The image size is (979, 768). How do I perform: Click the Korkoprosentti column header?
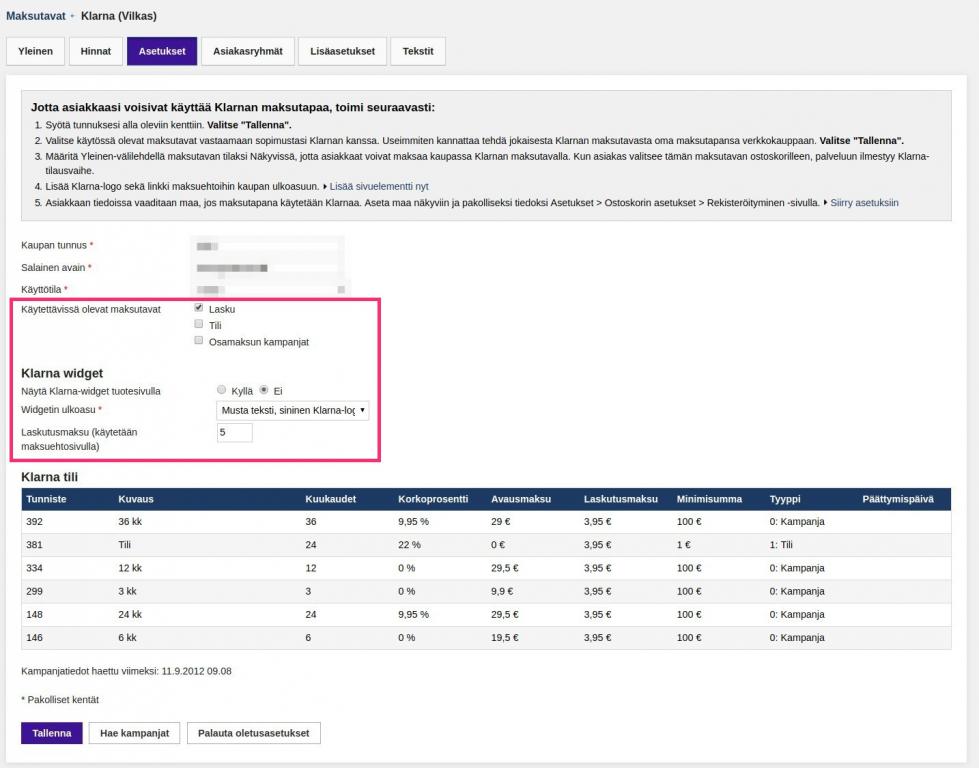(433, 500)
